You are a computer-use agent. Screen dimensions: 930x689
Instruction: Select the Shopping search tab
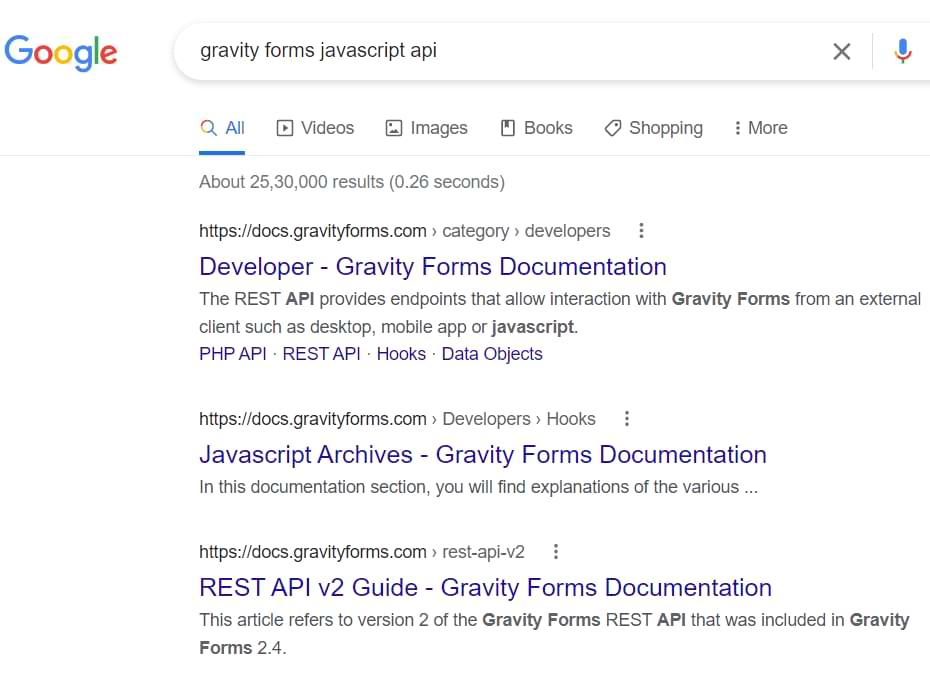point(653,128)
